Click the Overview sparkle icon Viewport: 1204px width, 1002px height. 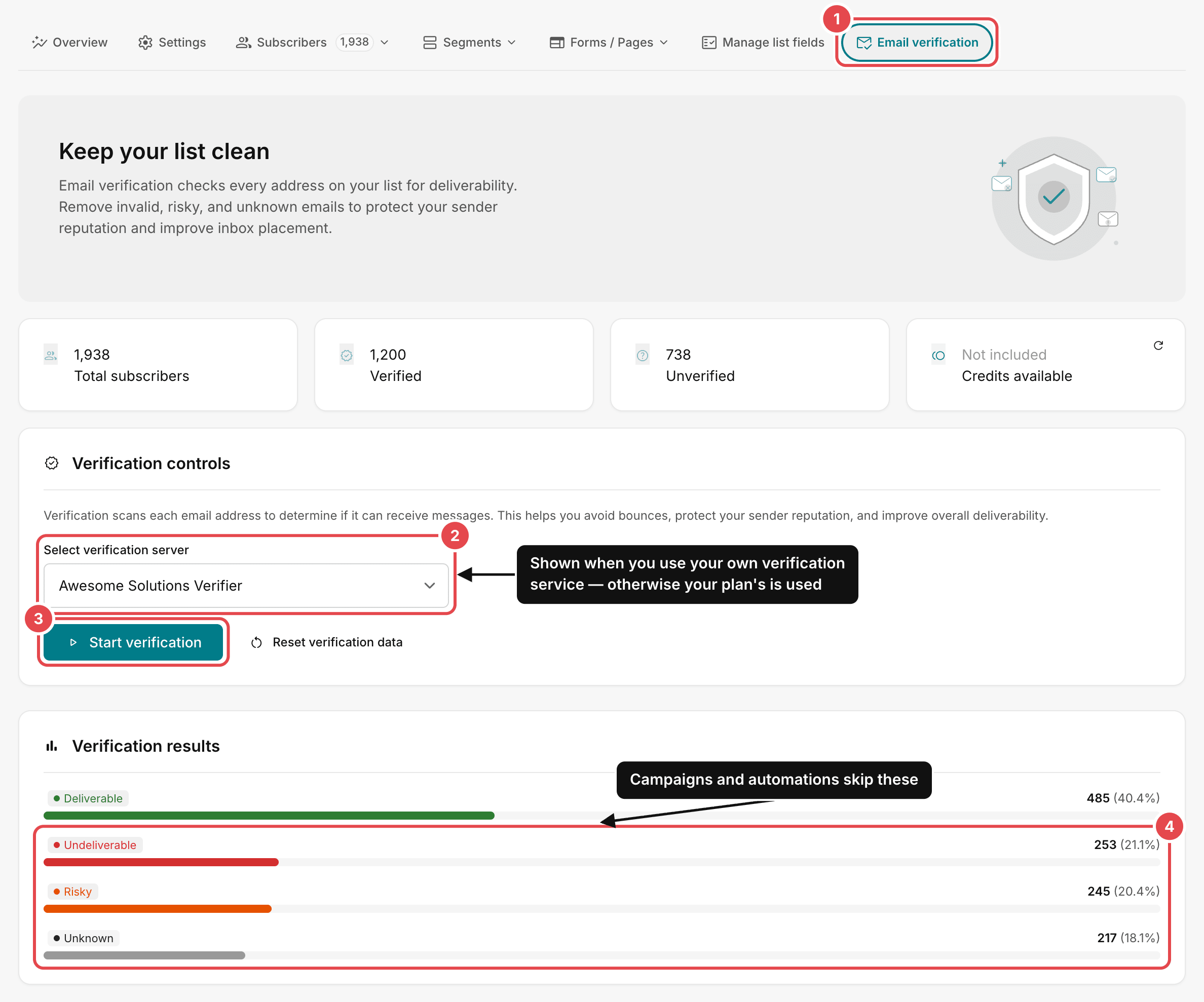[39, 43]
